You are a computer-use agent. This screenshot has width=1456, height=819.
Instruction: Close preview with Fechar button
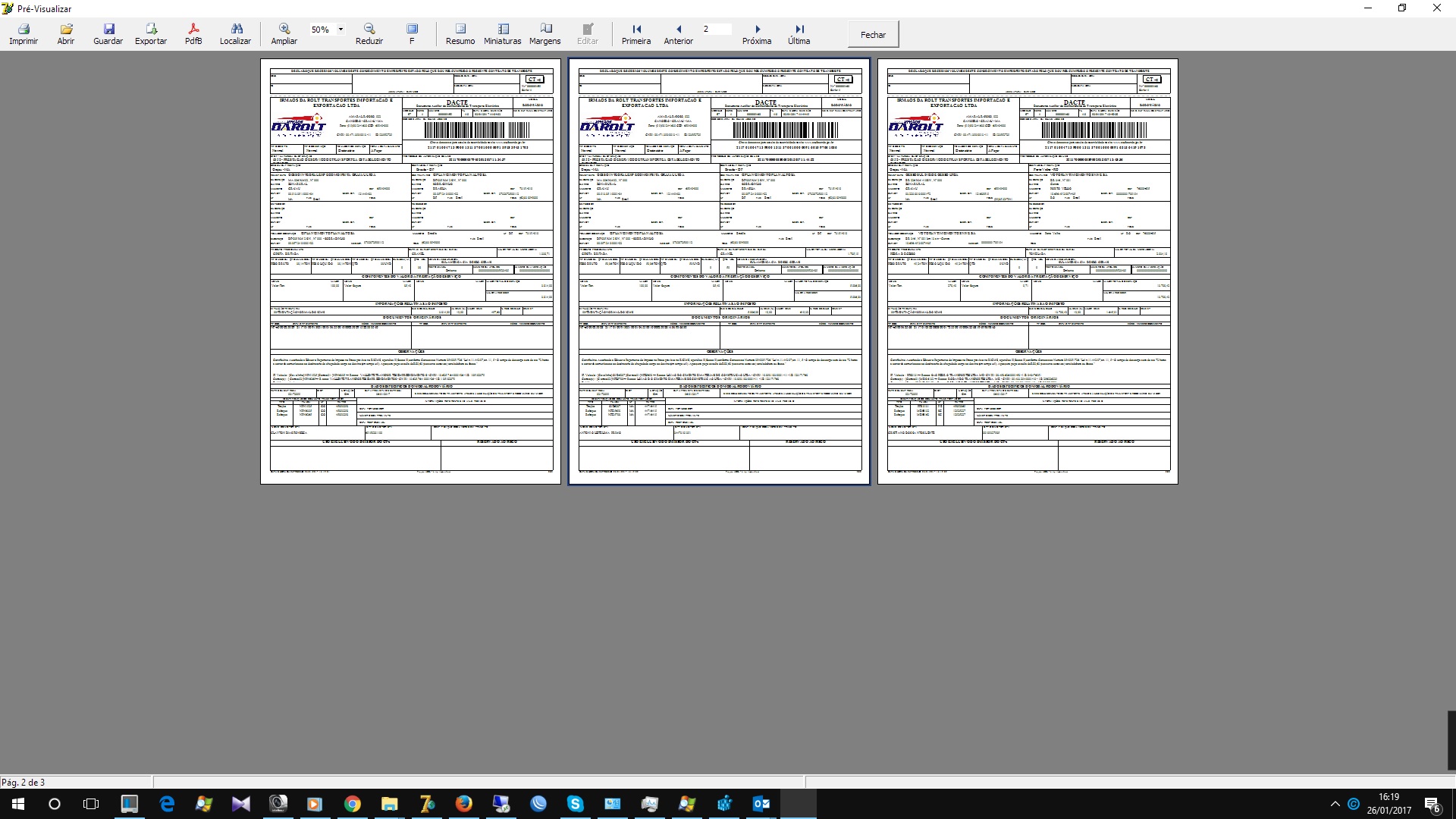pyautogui.click(x=873, y=34)
